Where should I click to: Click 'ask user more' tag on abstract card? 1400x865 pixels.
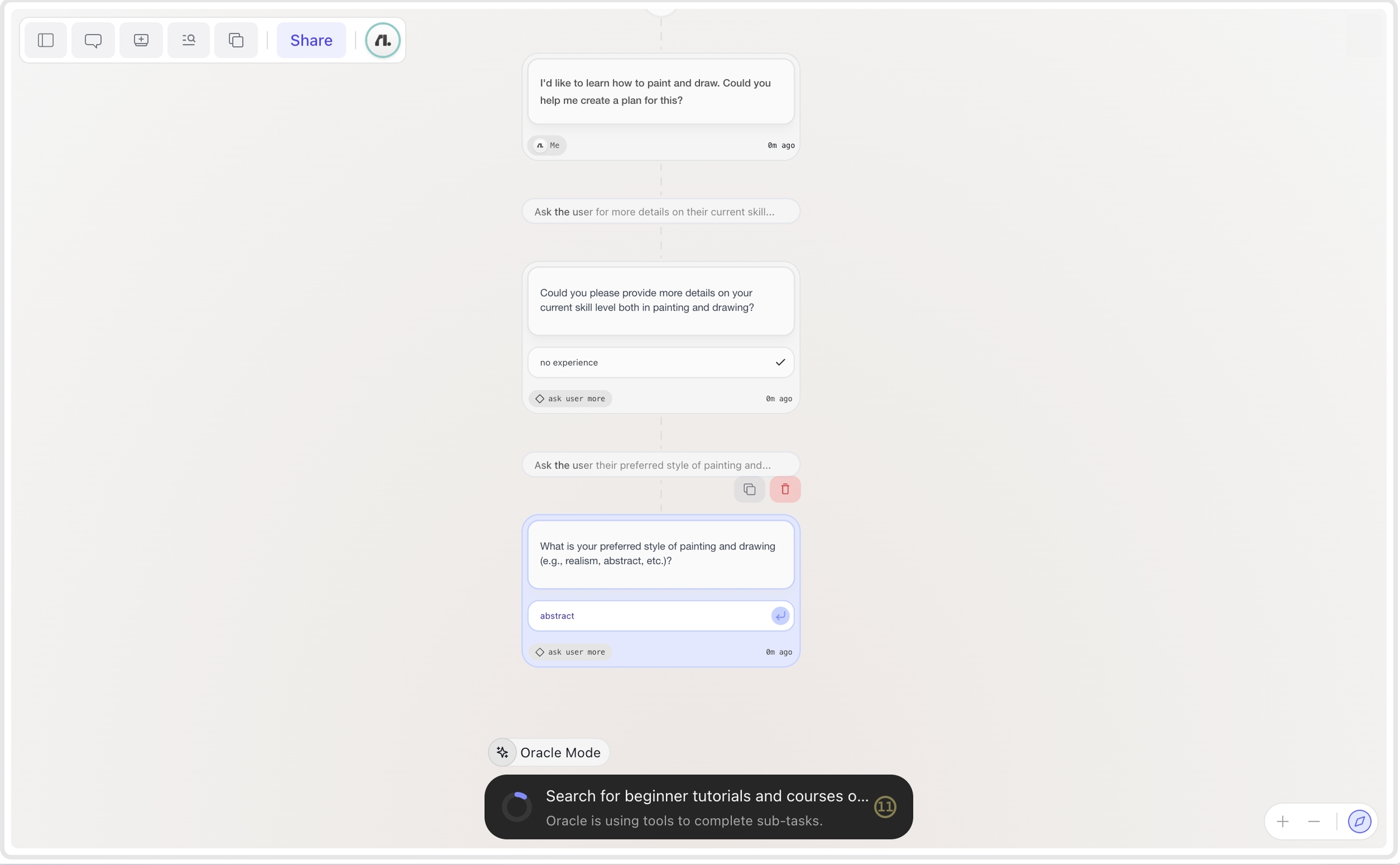tap(570, 652)
